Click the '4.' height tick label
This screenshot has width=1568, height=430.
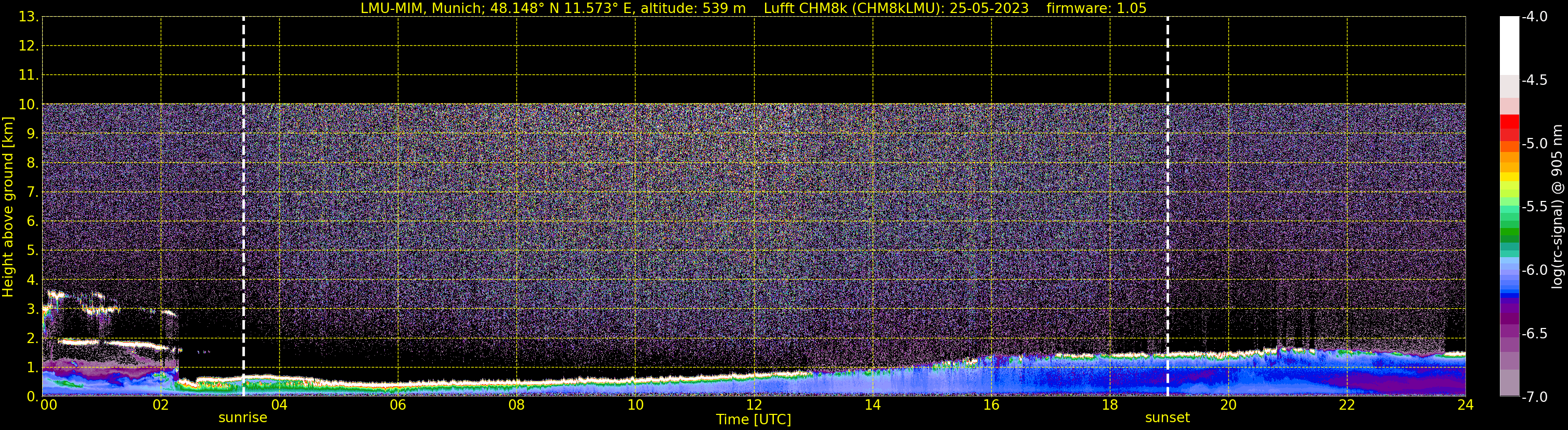(x=32, y=280)
